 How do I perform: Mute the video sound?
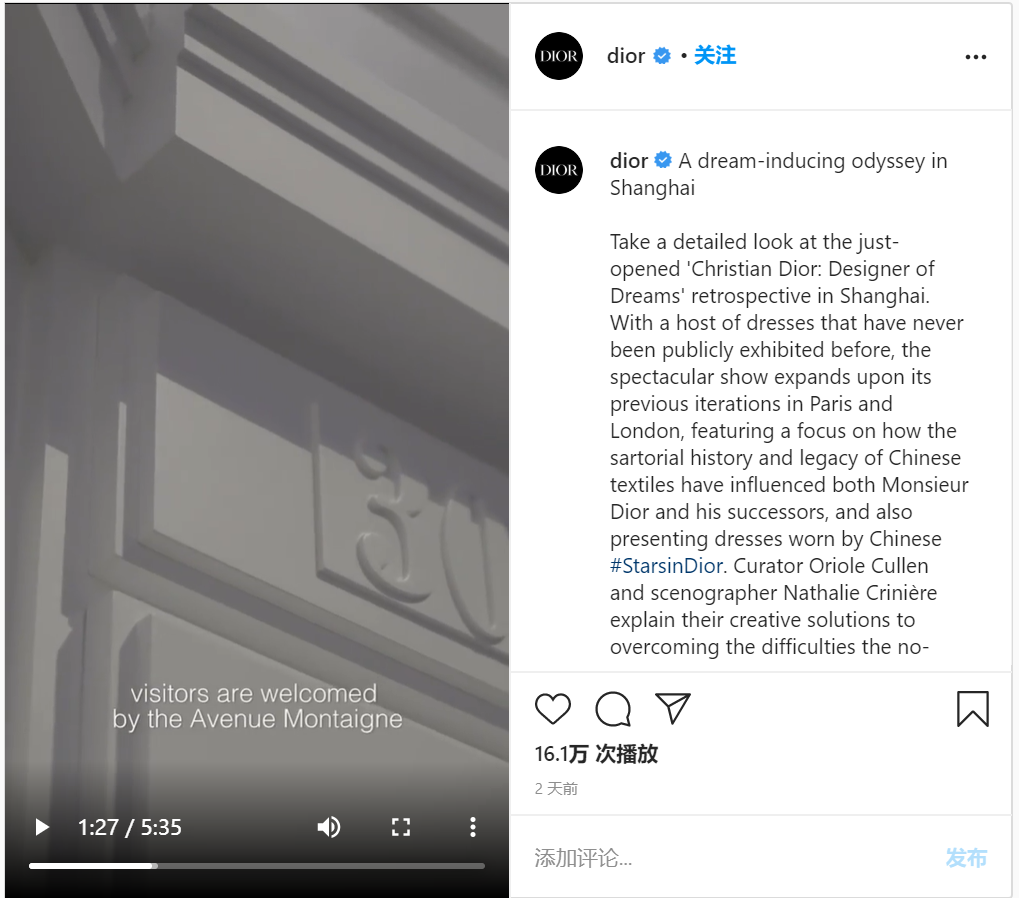tap(329, 827)
